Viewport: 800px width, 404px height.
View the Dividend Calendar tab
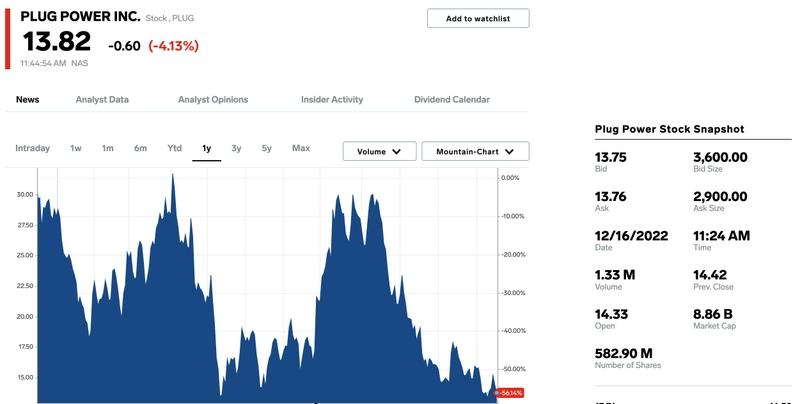452,99
